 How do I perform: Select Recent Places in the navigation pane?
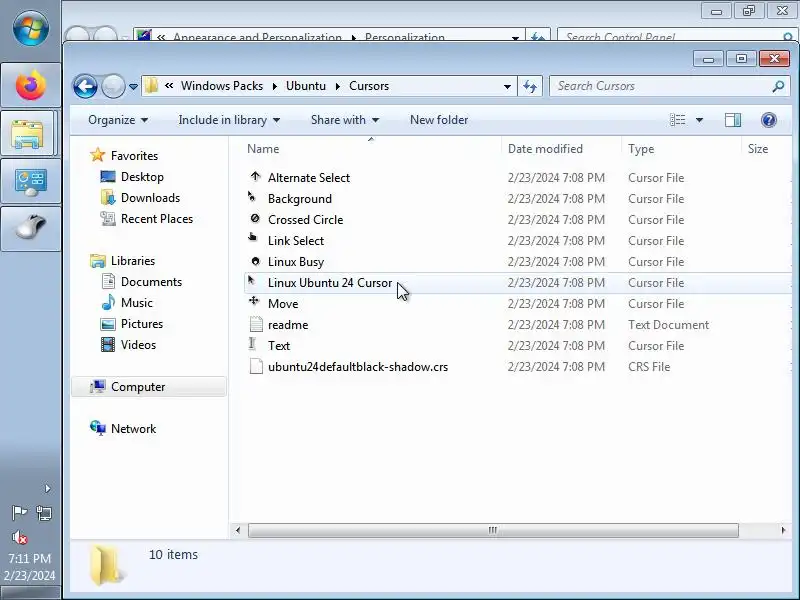tap(157, 219)
